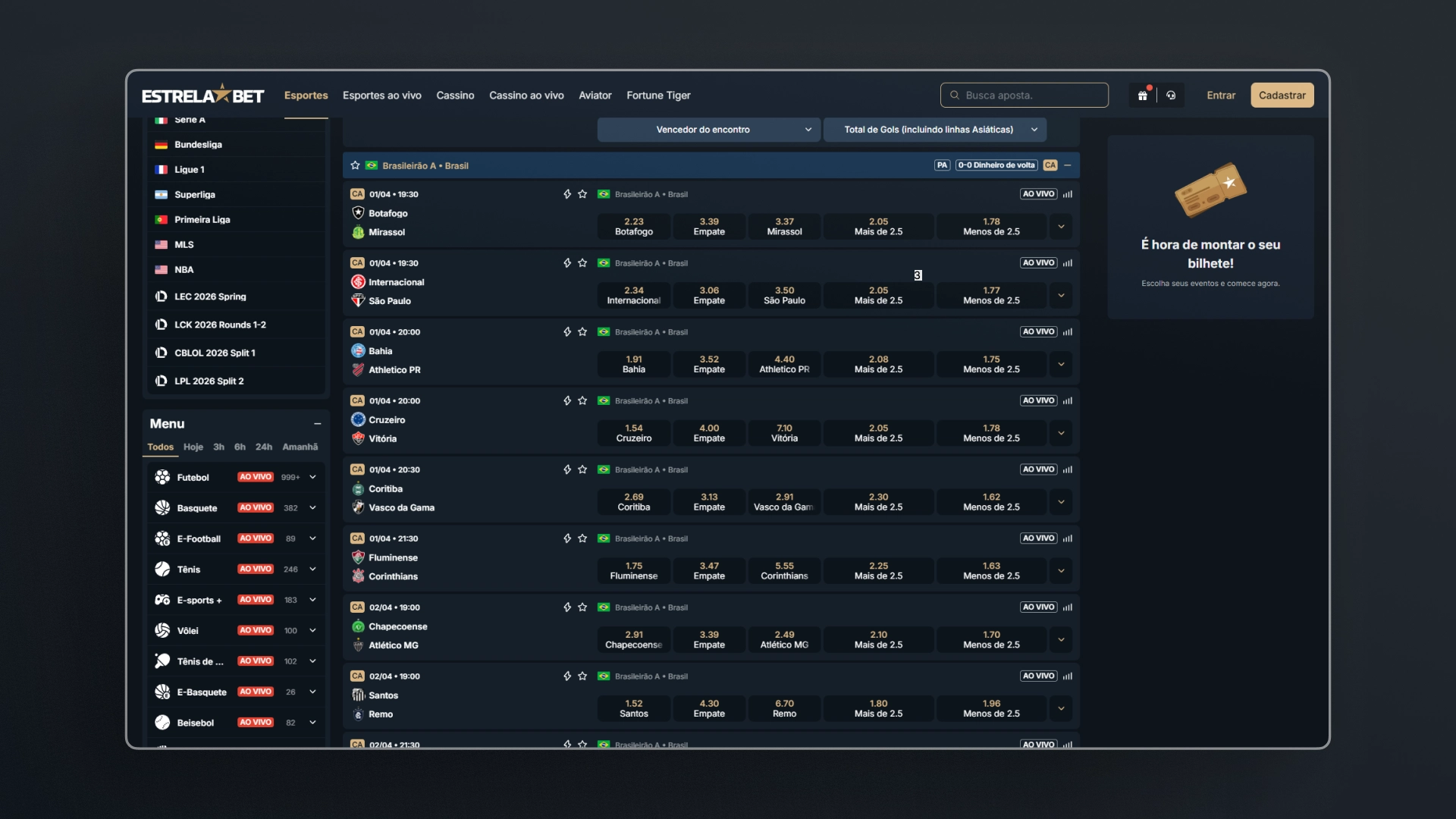
Task: Click the Busca aposta search field
Action: pos(1025,96)
